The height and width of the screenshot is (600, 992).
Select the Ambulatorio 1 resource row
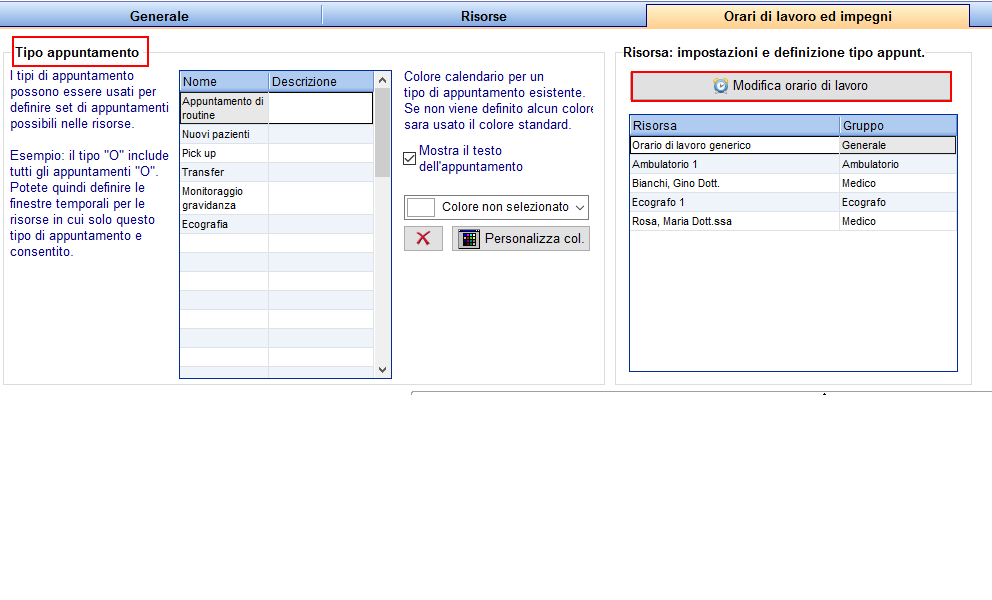(793, 164)
